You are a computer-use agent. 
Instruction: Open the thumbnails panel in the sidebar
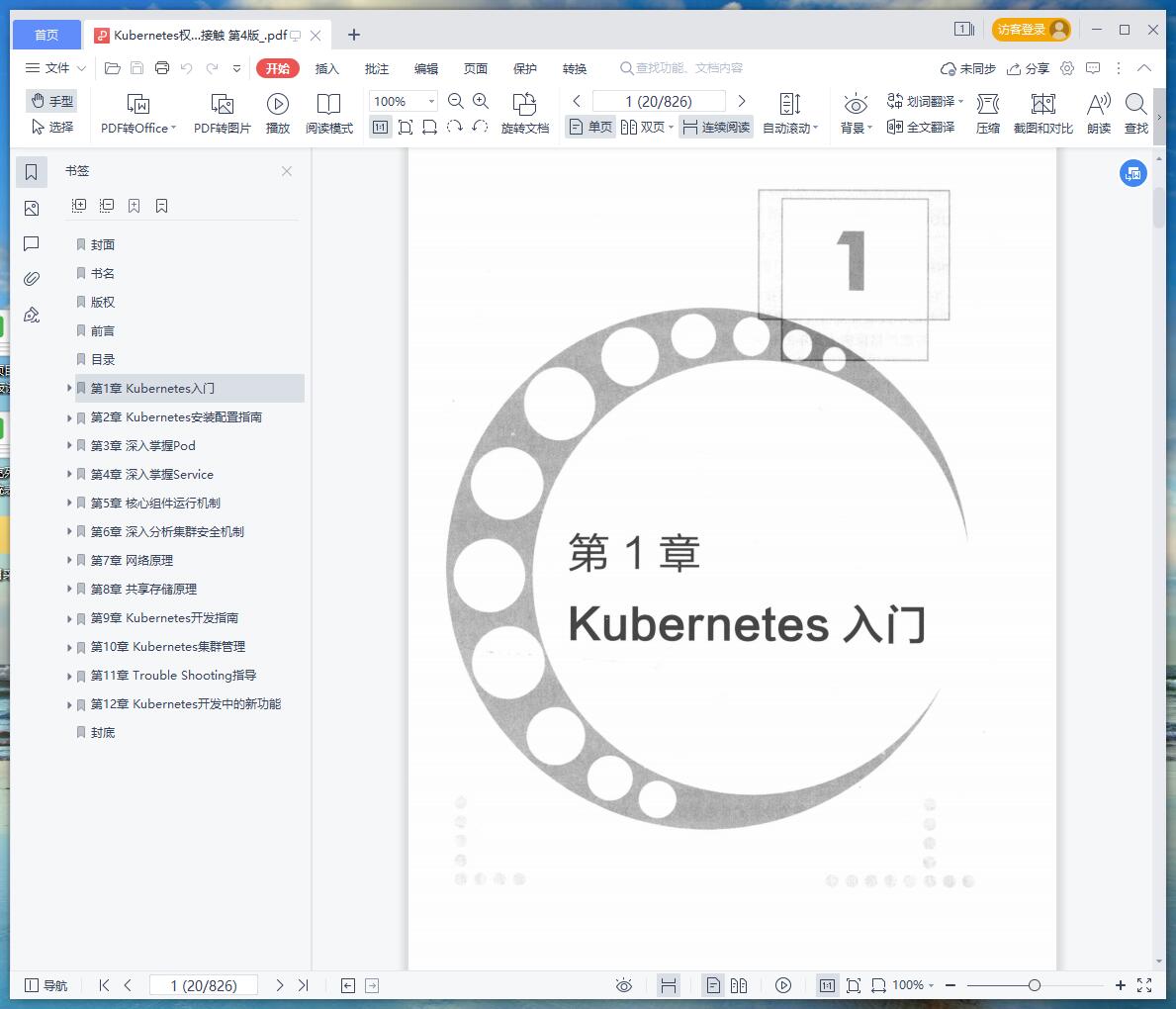tap(32, 208)
